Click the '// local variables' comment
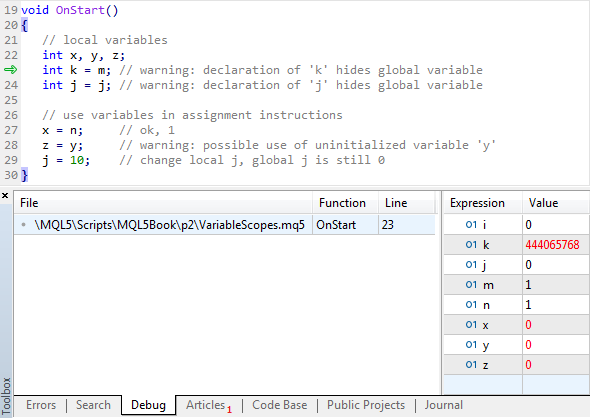Screen dimensions: 590x418 (105, 40)
